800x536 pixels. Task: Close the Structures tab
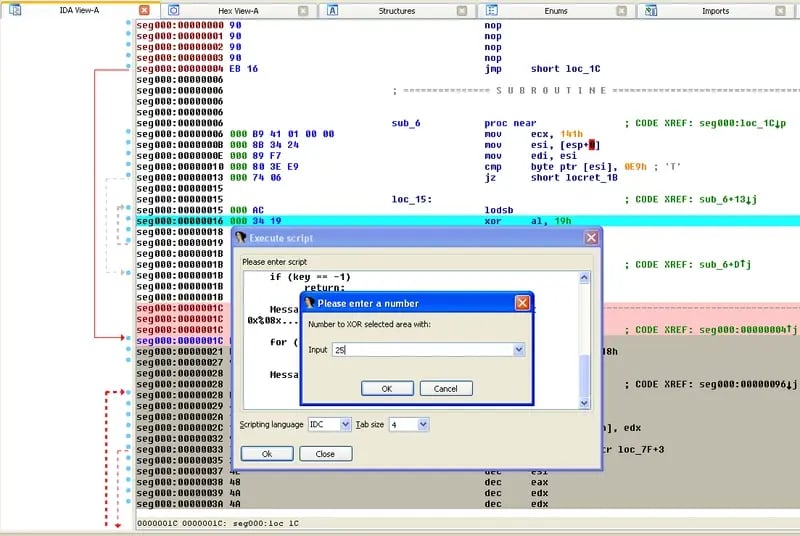pyautogui.click(x=462, y=10)
